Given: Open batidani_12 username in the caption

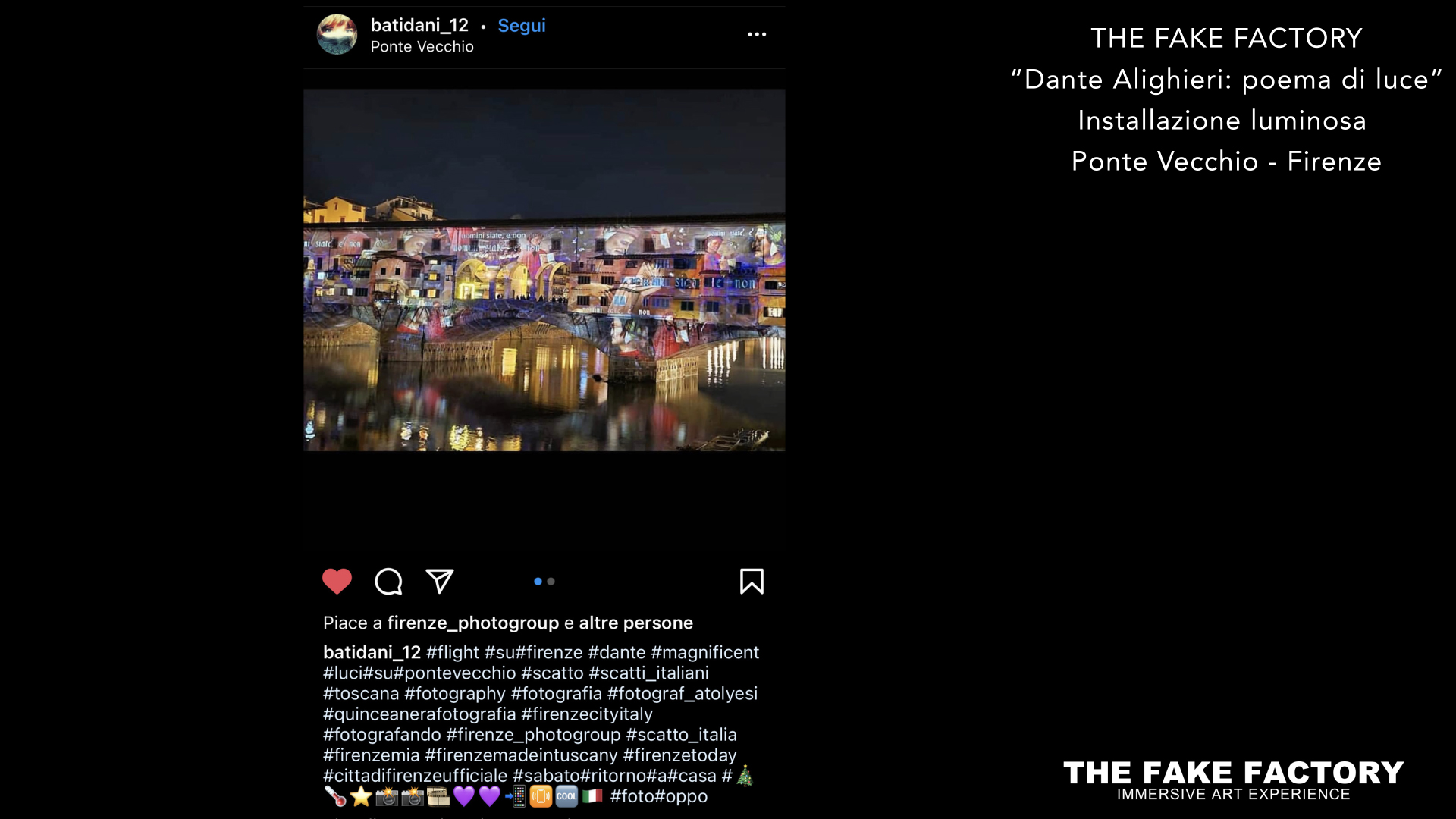Looking at the screenshot, I should (372, 652).
